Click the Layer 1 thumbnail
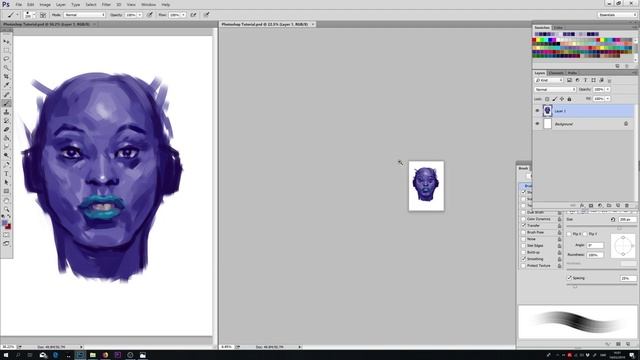 (x=547, y=111)
